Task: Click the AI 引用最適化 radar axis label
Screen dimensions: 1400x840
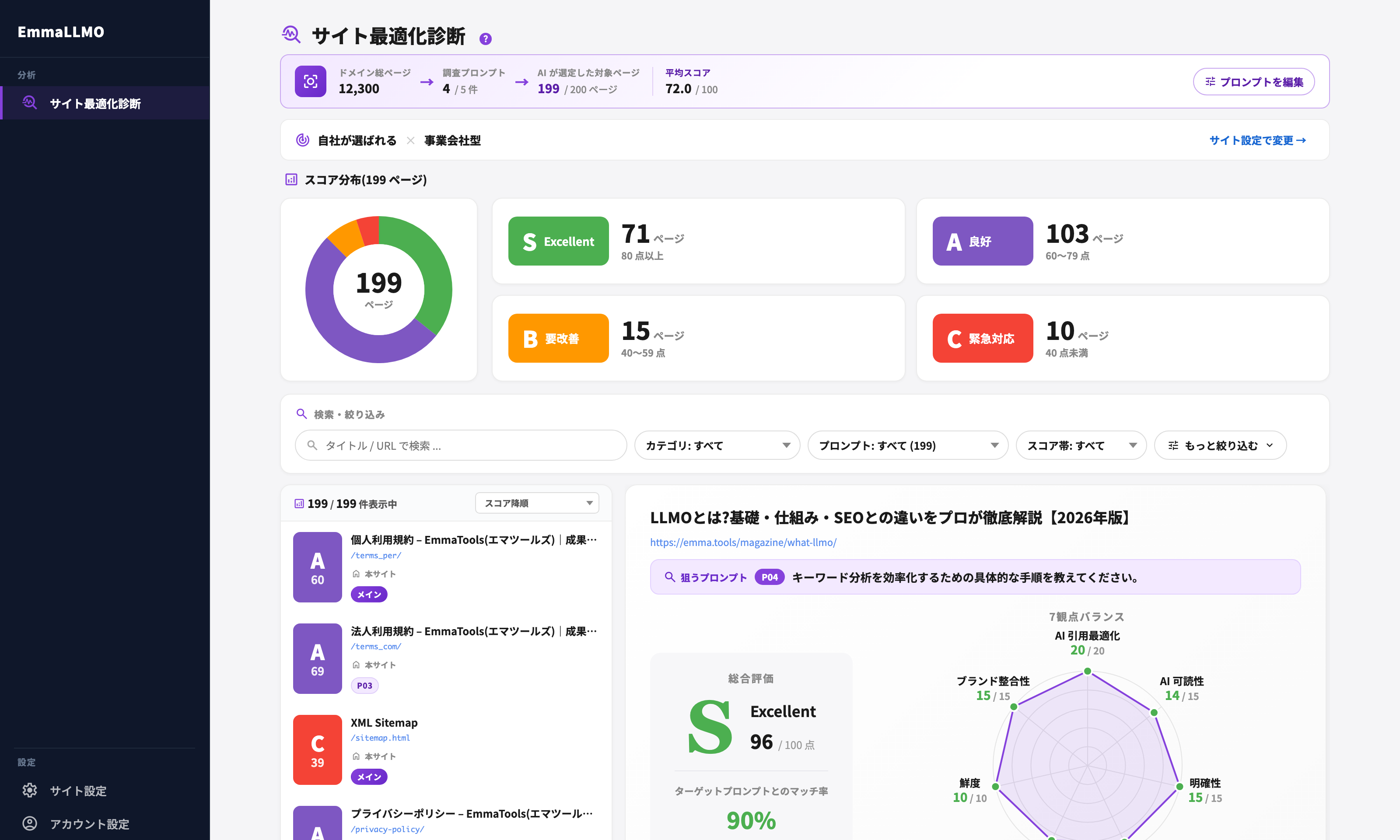Action: (x=1087, y=636)
